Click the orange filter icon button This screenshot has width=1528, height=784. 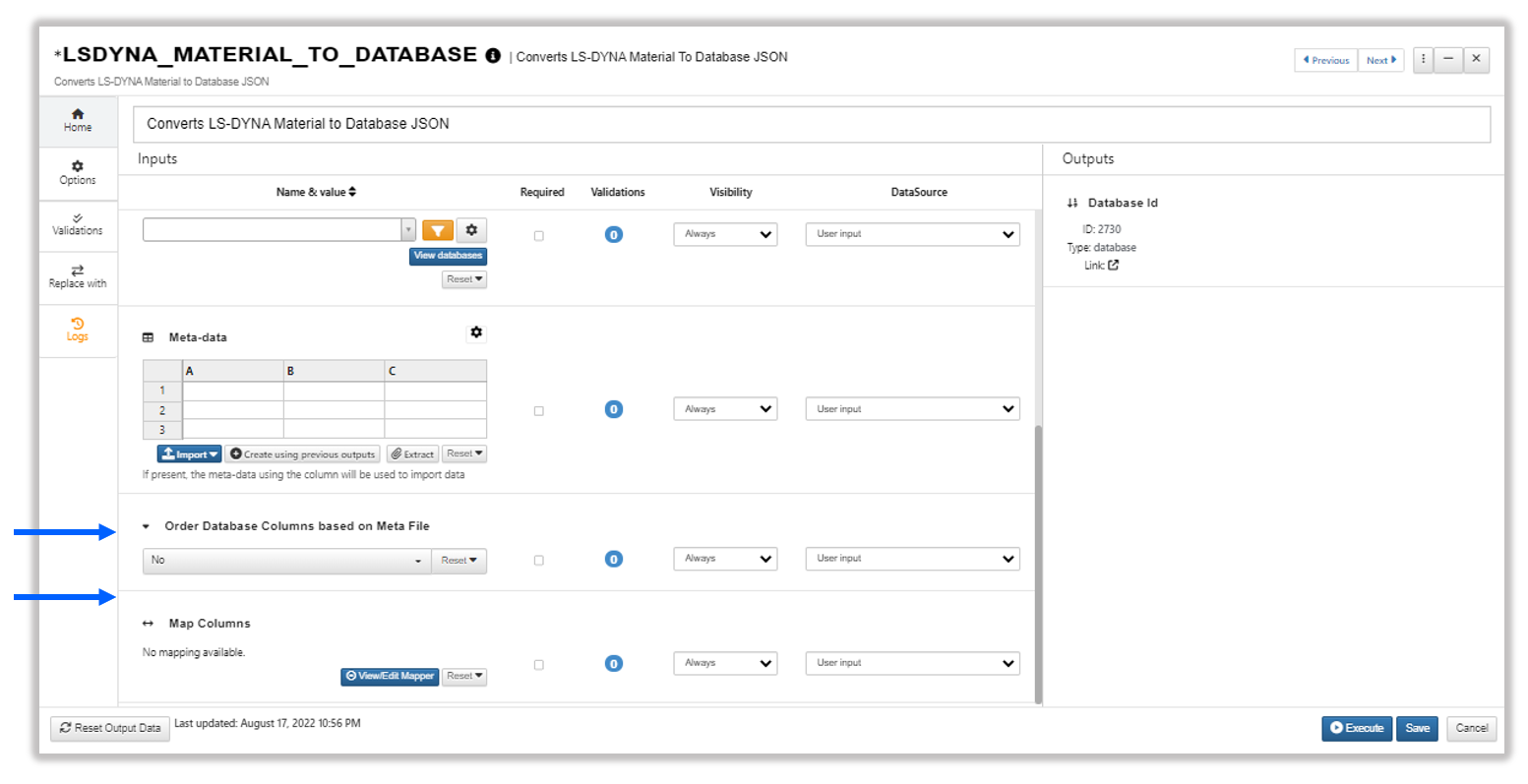click(438, 230)
